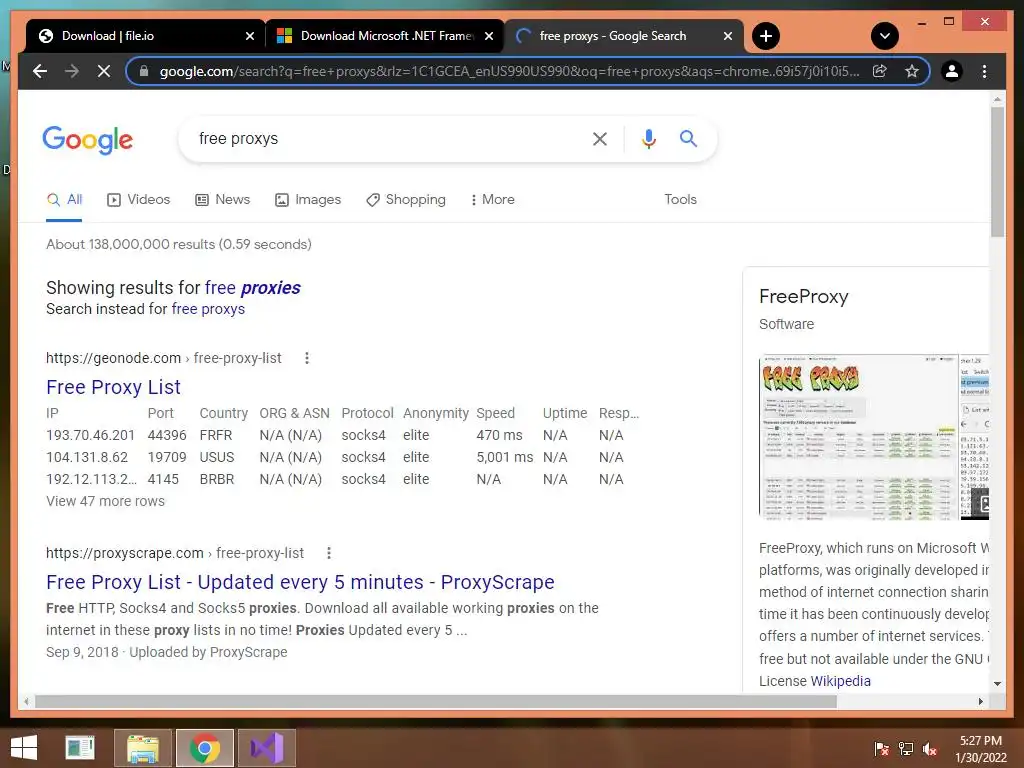Start voice search with the microphone icon

648,138
